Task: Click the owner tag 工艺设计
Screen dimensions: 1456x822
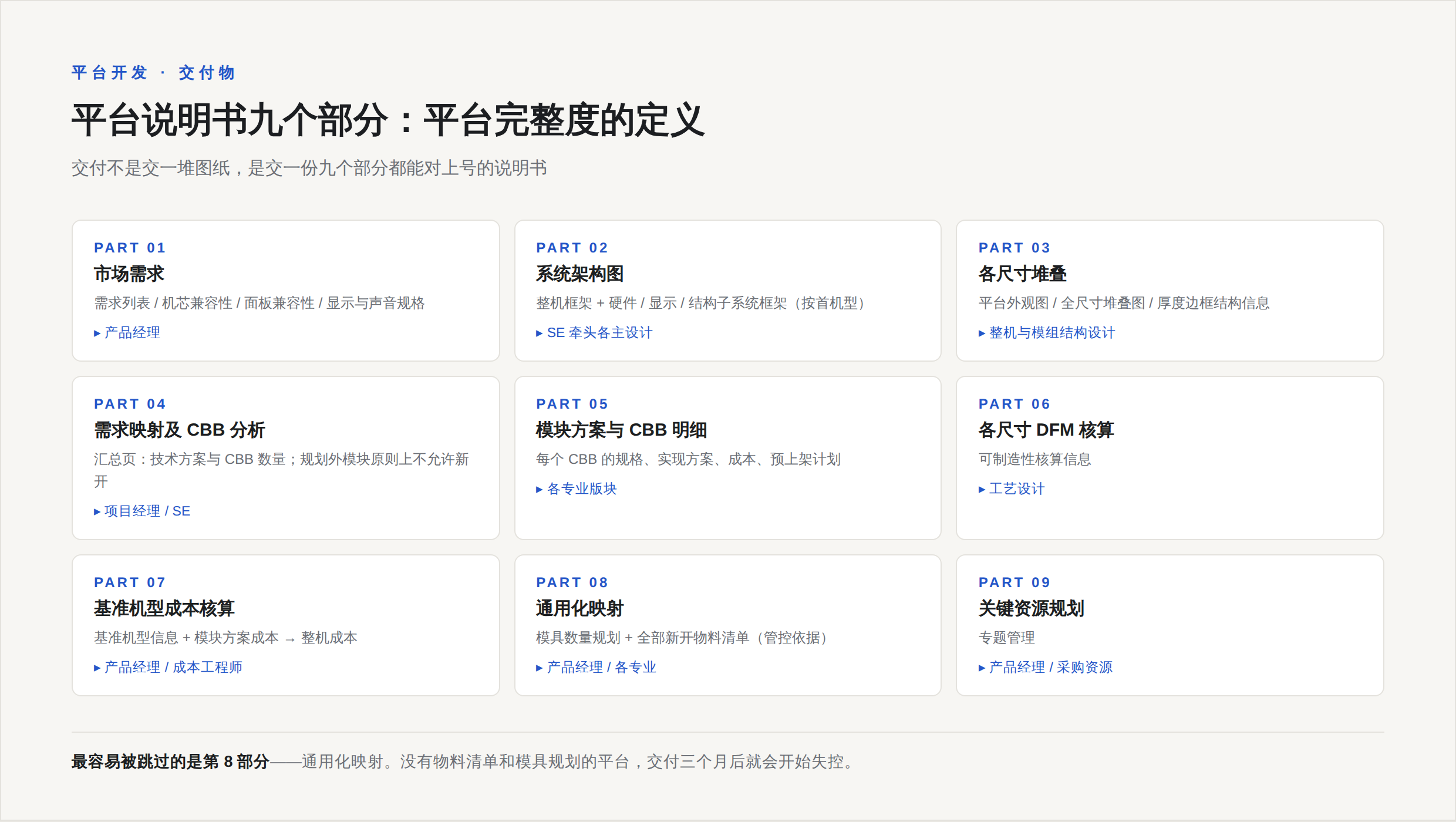Action: tap(1012, 489)
